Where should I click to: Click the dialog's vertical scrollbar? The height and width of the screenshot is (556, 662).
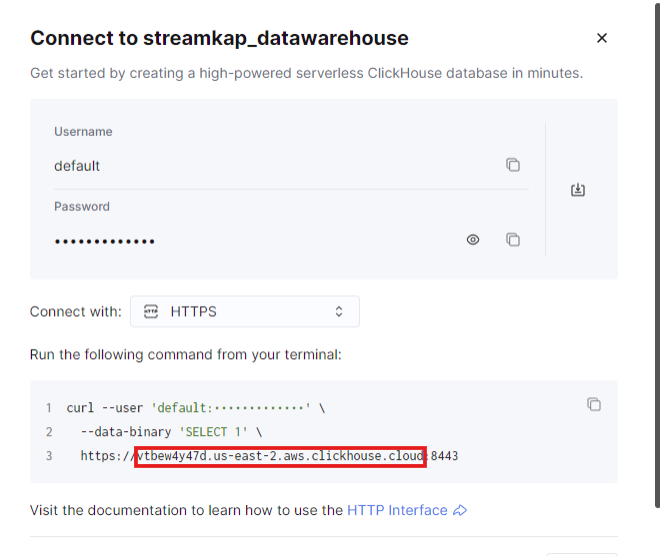(657, 253)
